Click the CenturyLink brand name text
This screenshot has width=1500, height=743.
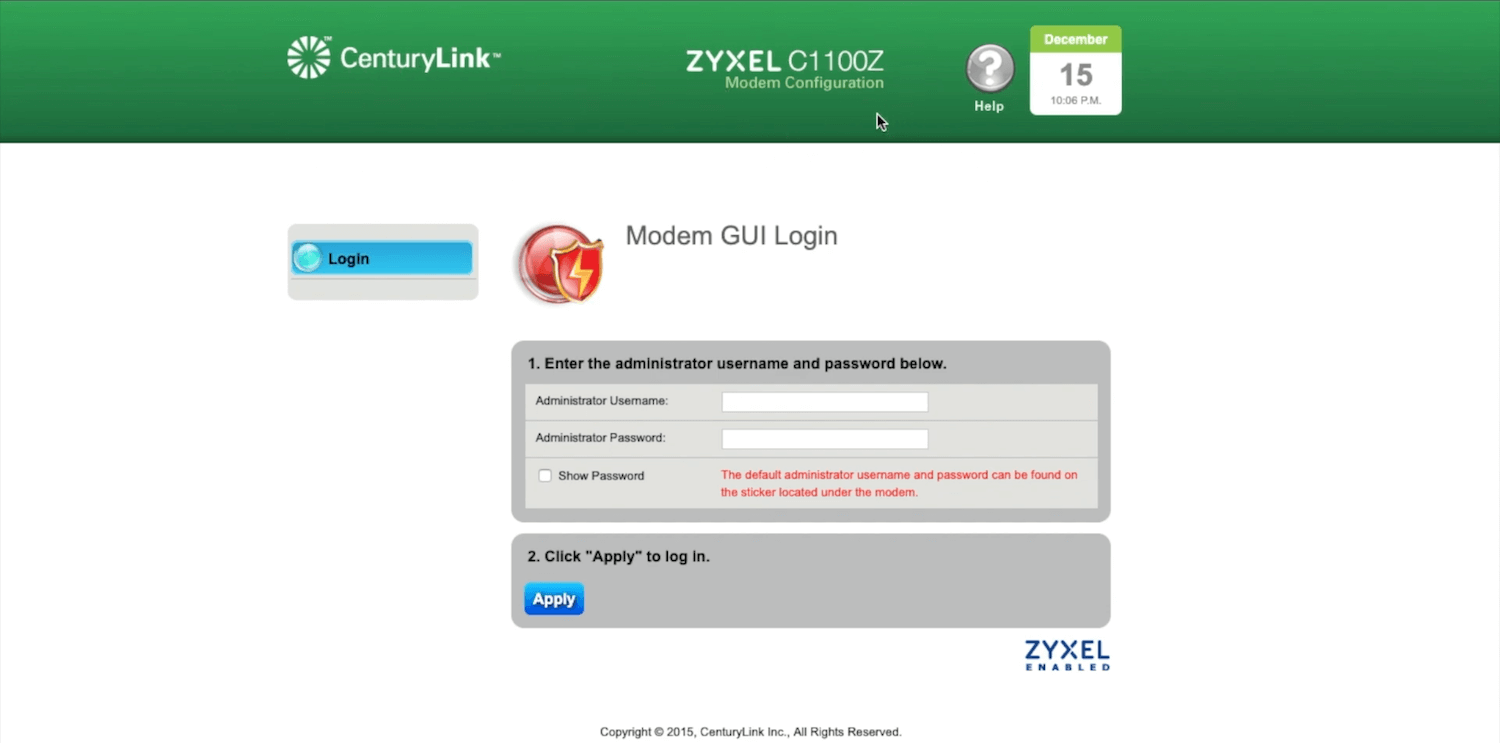(x=420, y=58)
